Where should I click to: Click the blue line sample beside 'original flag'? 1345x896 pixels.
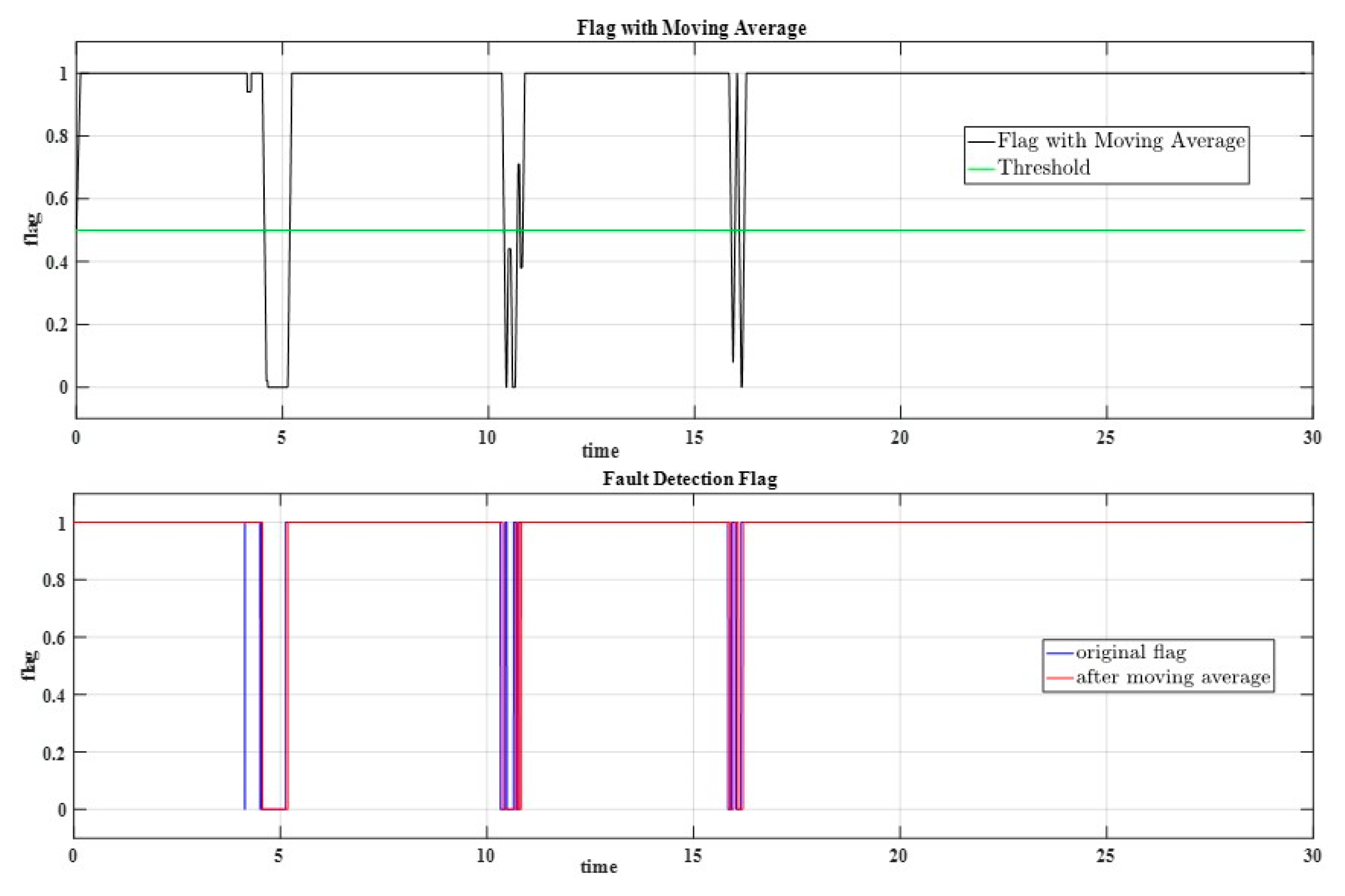1059,653
